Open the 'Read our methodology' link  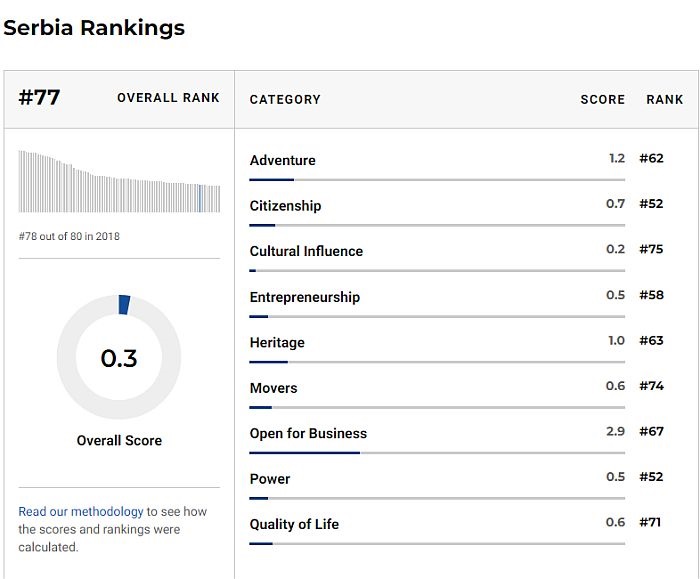click(80, 511)
